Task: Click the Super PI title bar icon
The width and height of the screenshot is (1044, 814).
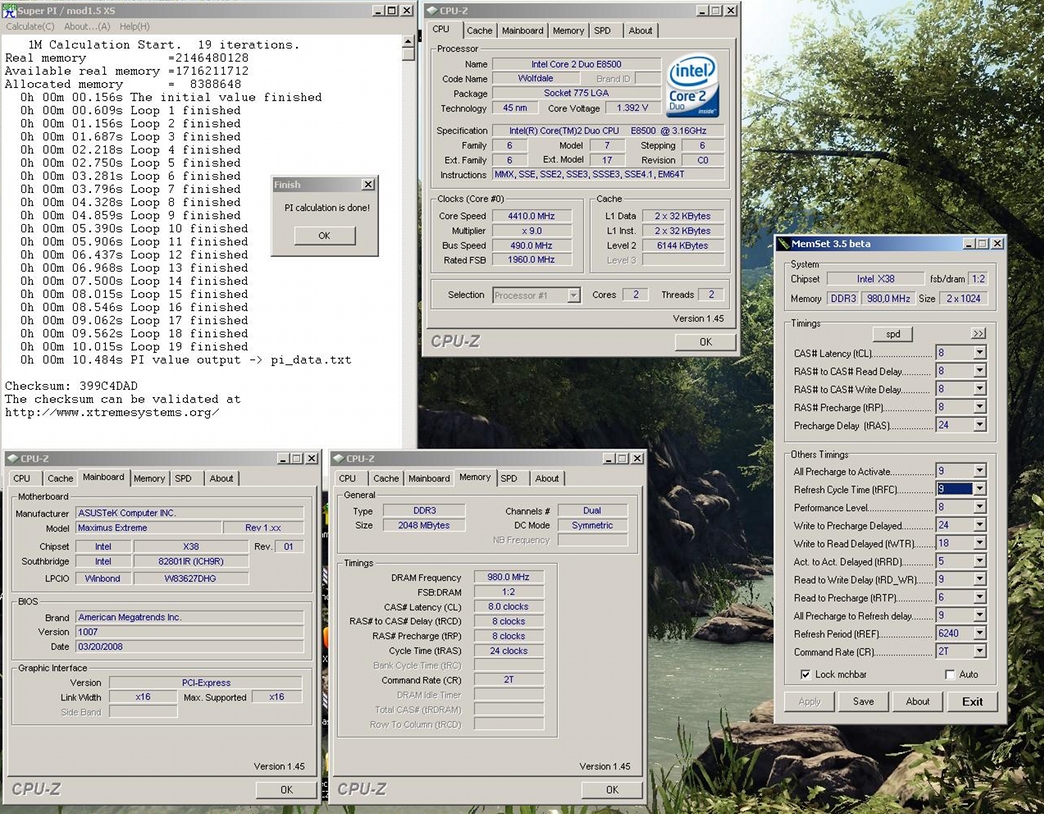Action: 10,11
